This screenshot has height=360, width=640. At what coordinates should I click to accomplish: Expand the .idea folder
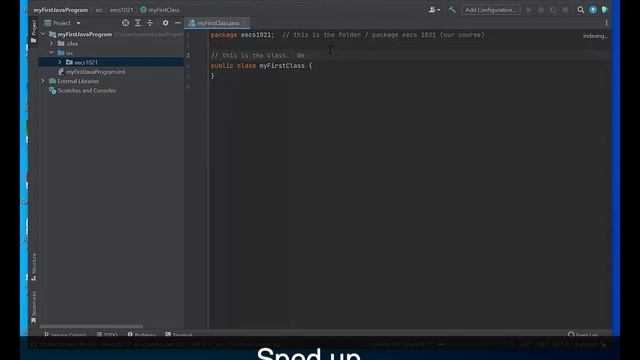click(x=51, y=43)
